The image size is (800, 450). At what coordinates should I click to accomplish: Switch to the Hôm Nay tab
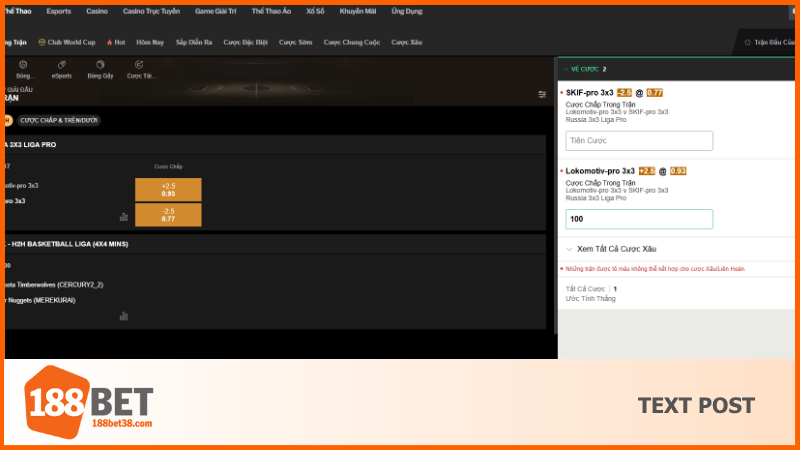tap(150, 43)
